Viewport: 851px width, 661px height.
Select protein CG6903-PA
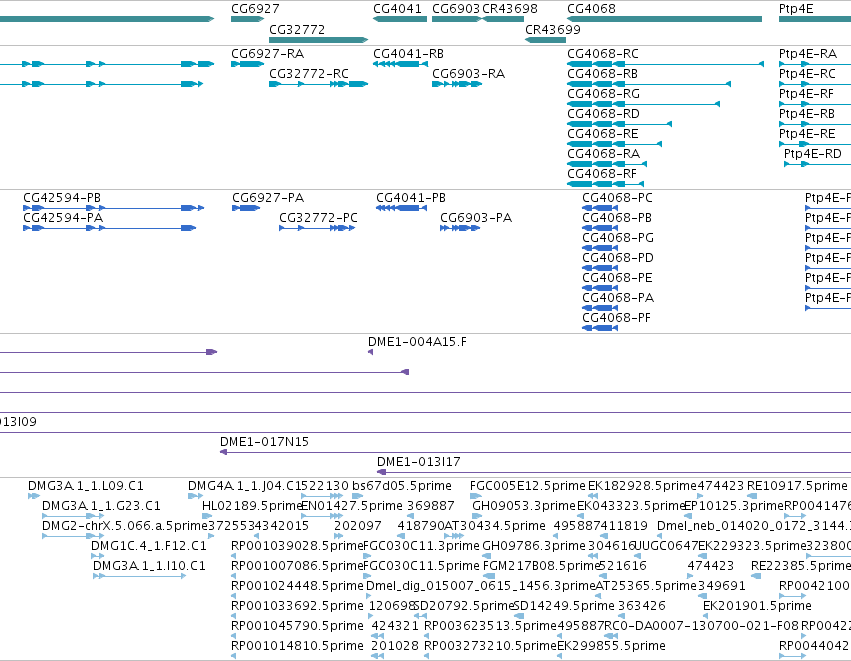click(x=476, y=218)
